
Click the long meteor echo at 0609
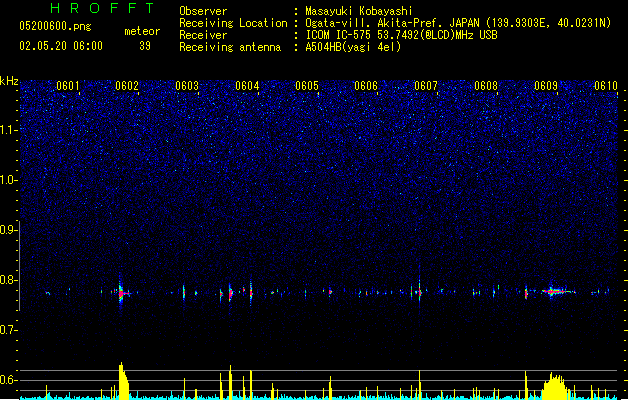(558, 291)
